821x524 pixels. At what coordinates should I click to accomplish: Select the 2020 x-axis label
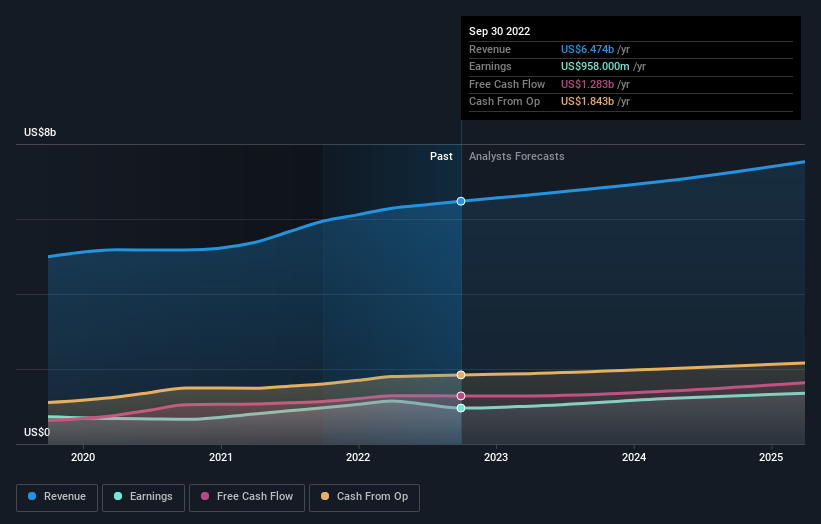pyautogui.click(x=83, y=457)
